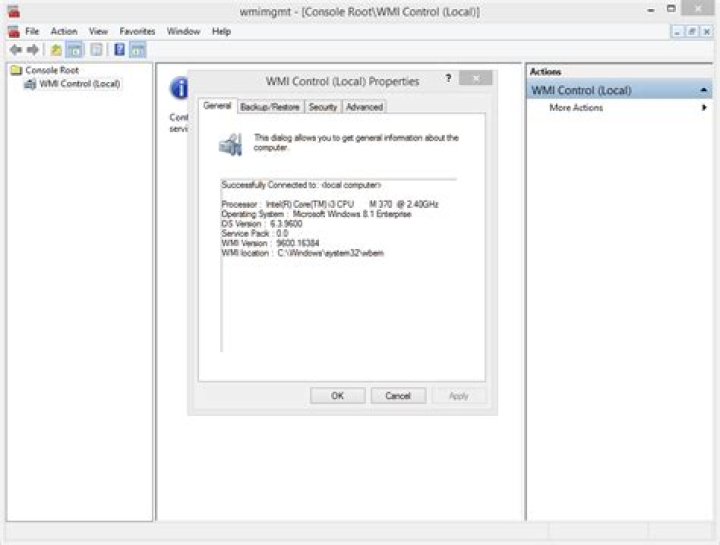Maximize the wmimgmt main window
Screen dimensions: 720x545
click(671, 8)
